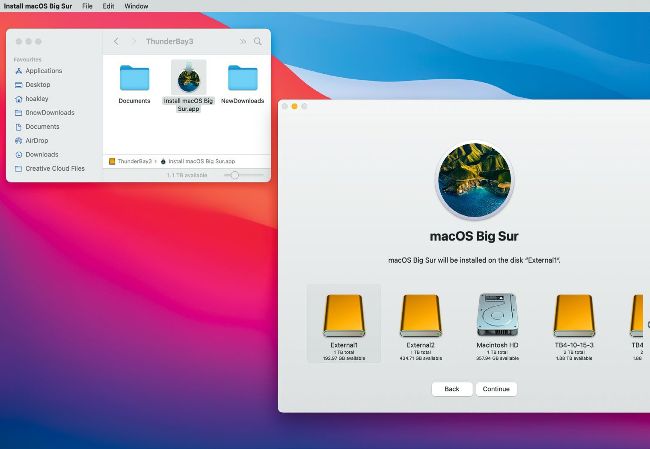Go back with the Finder back arrow

(x=116, y=41)
